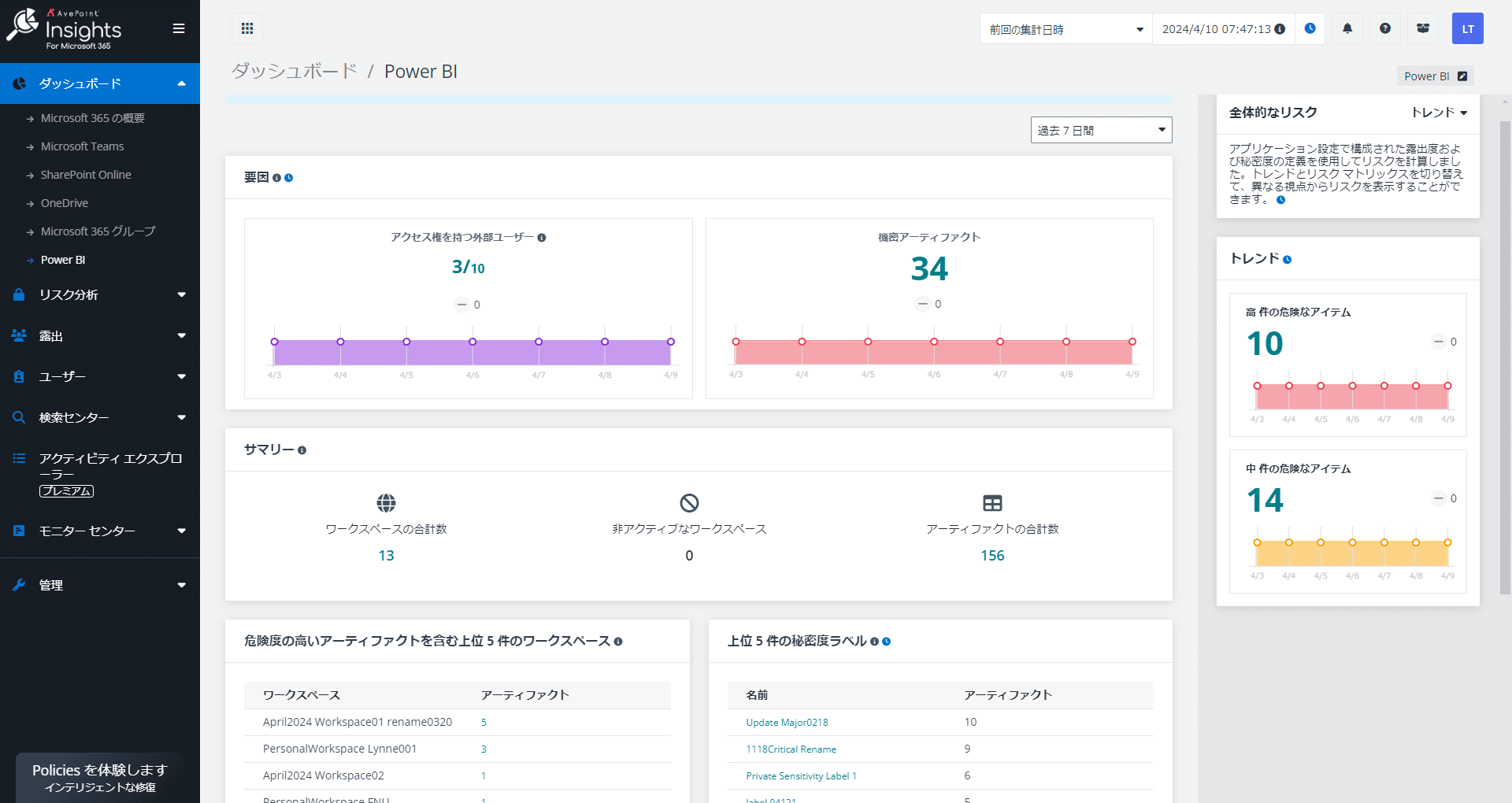Open the 前回の集計日時 dropdown
Image resolution: width=1512 pixels, height=803 pixels.
[x=1066, y=29]
